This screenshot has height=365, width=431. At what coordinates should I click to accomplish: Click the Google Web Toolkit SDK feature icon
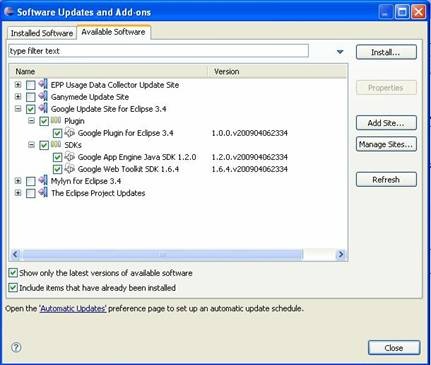(70, 168)
